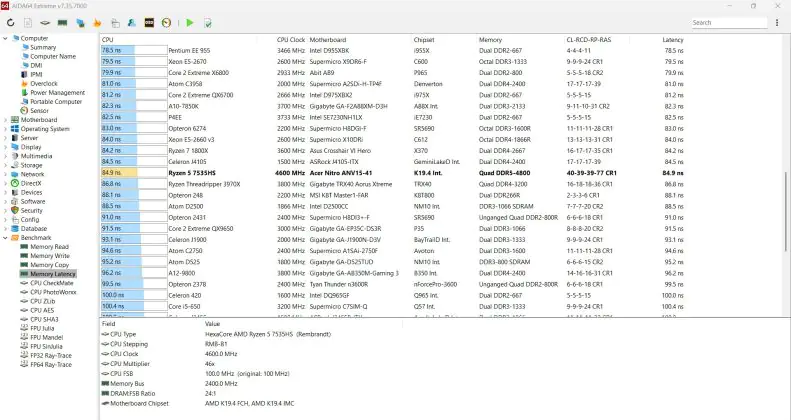791x420 pixels.
Task: Open the Overclock page
Action: click(44, 84)
